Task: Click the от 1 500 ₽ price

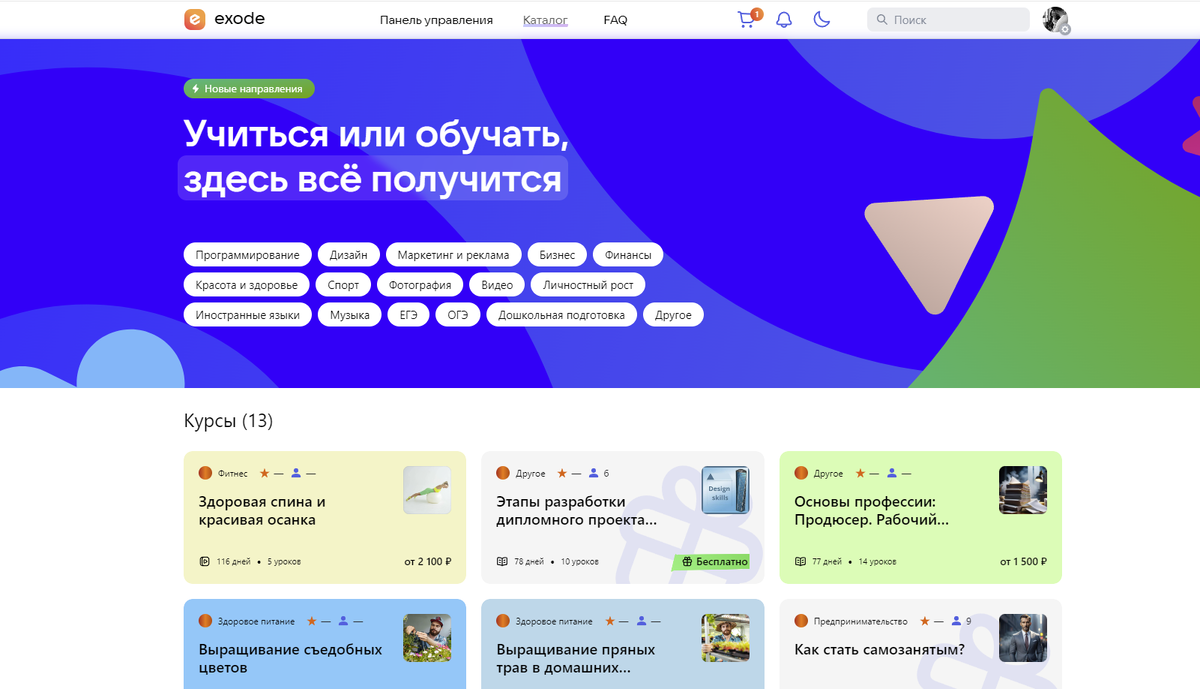Action: pos(1023,562)
